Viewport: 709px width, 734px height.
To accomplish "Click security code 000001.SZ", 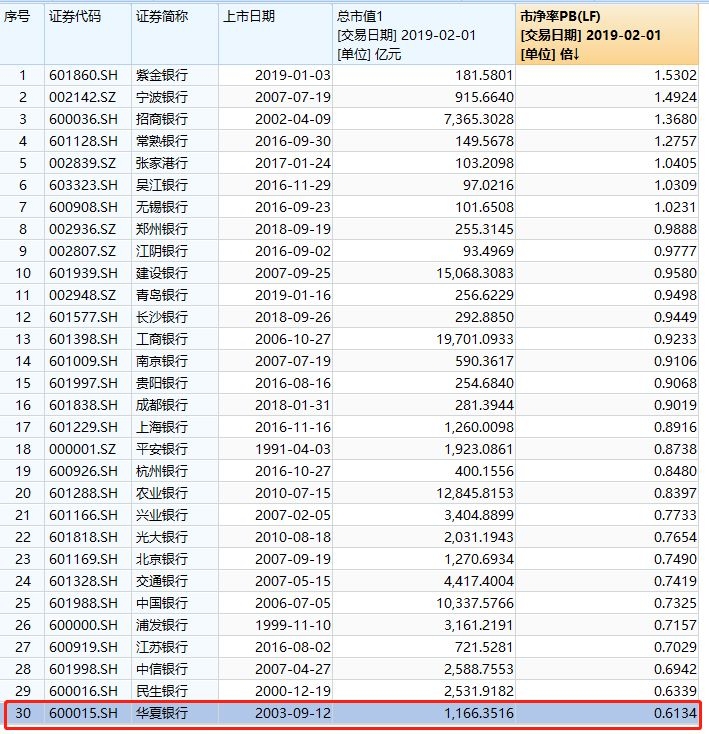I will (82, 449).
